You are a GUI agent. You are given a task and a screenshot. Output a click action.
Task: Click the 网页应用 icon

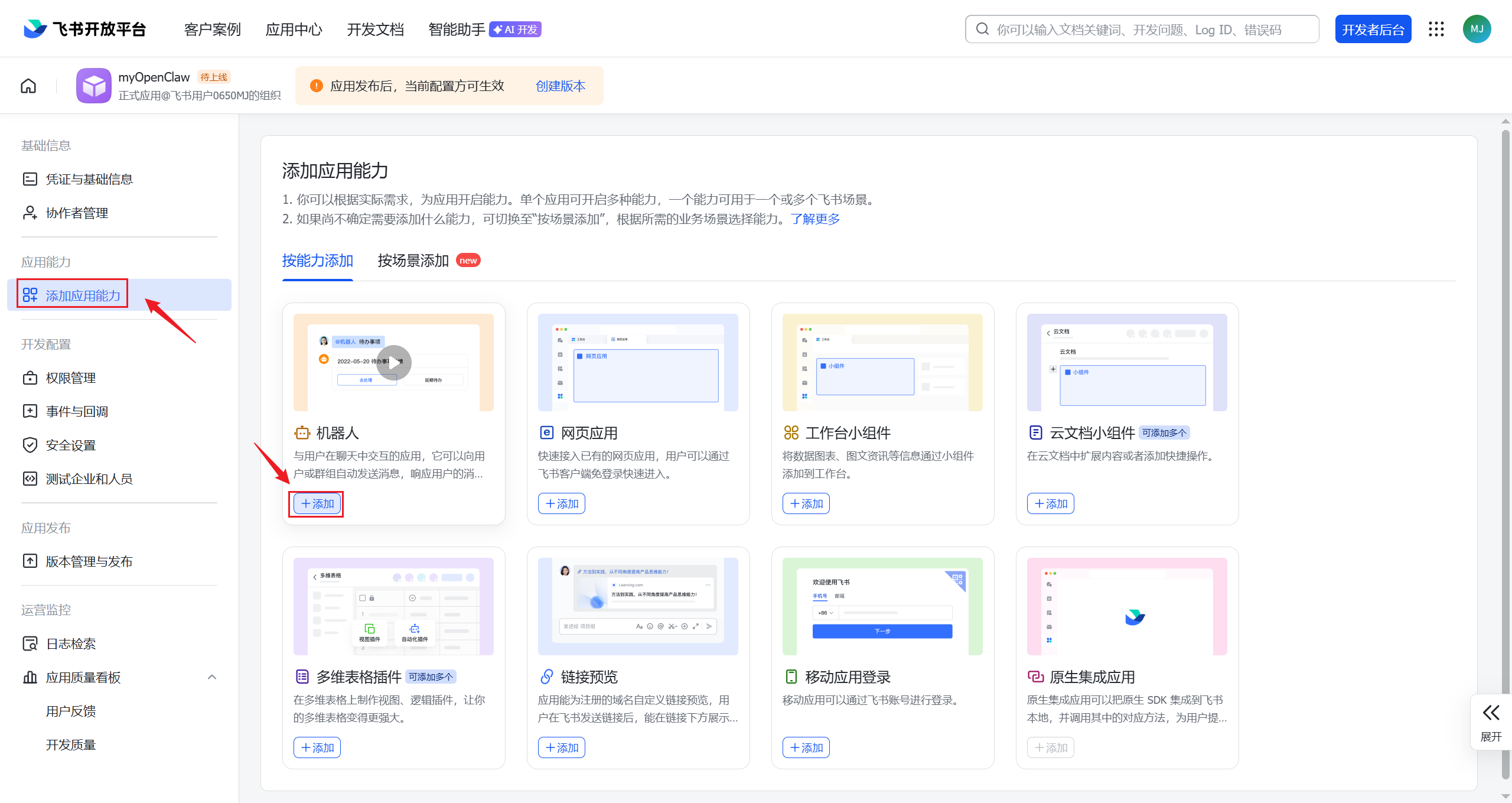point(547,433)
